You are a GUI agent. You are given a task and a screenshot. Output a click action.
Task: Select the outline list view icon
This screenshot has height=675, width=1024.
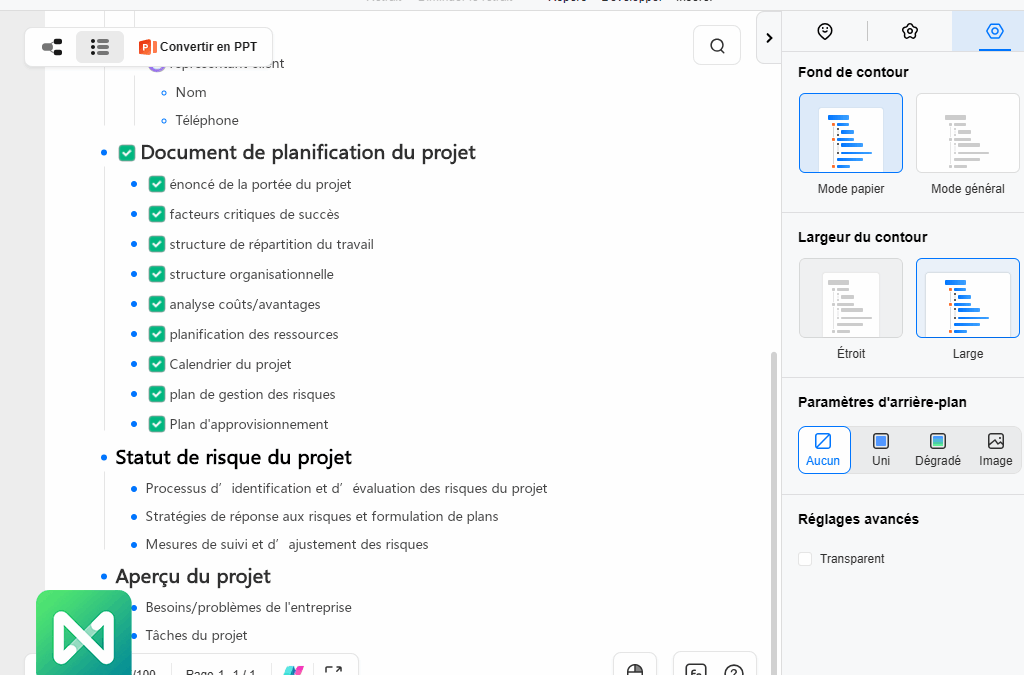tap(100, 47)
